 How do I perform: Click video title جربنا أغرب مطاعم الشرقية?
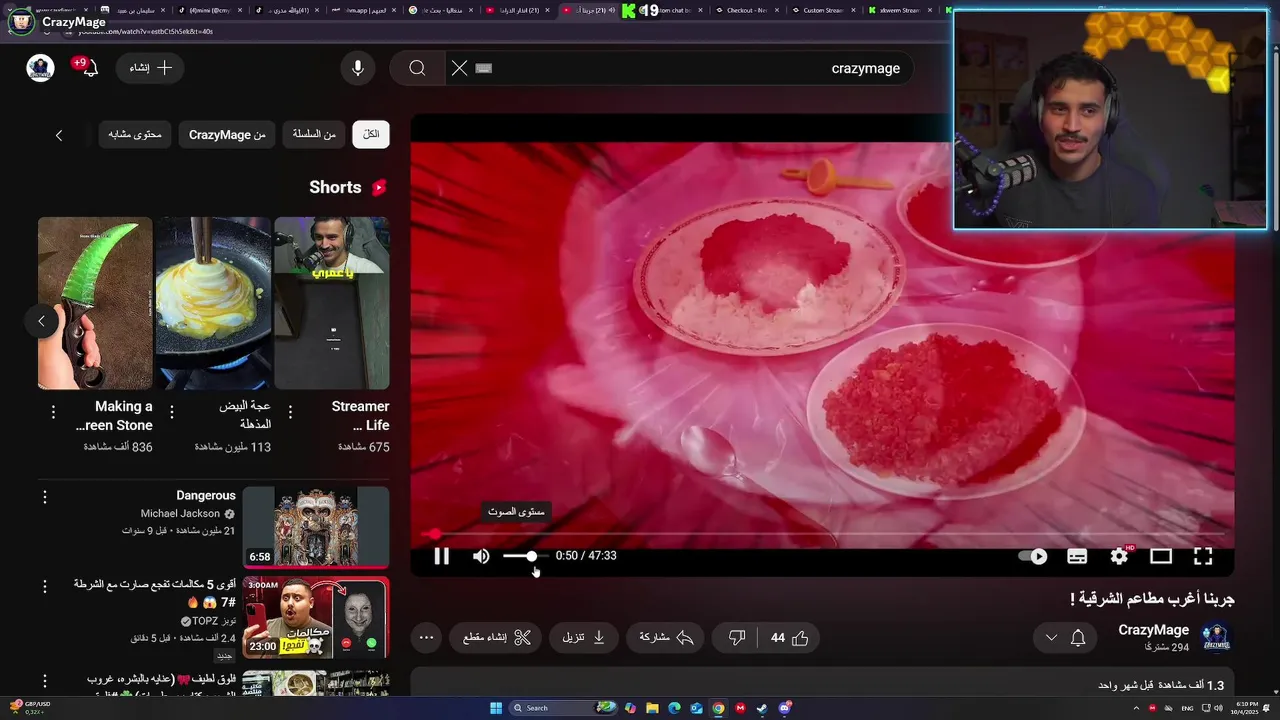[x=1152, y=599]
